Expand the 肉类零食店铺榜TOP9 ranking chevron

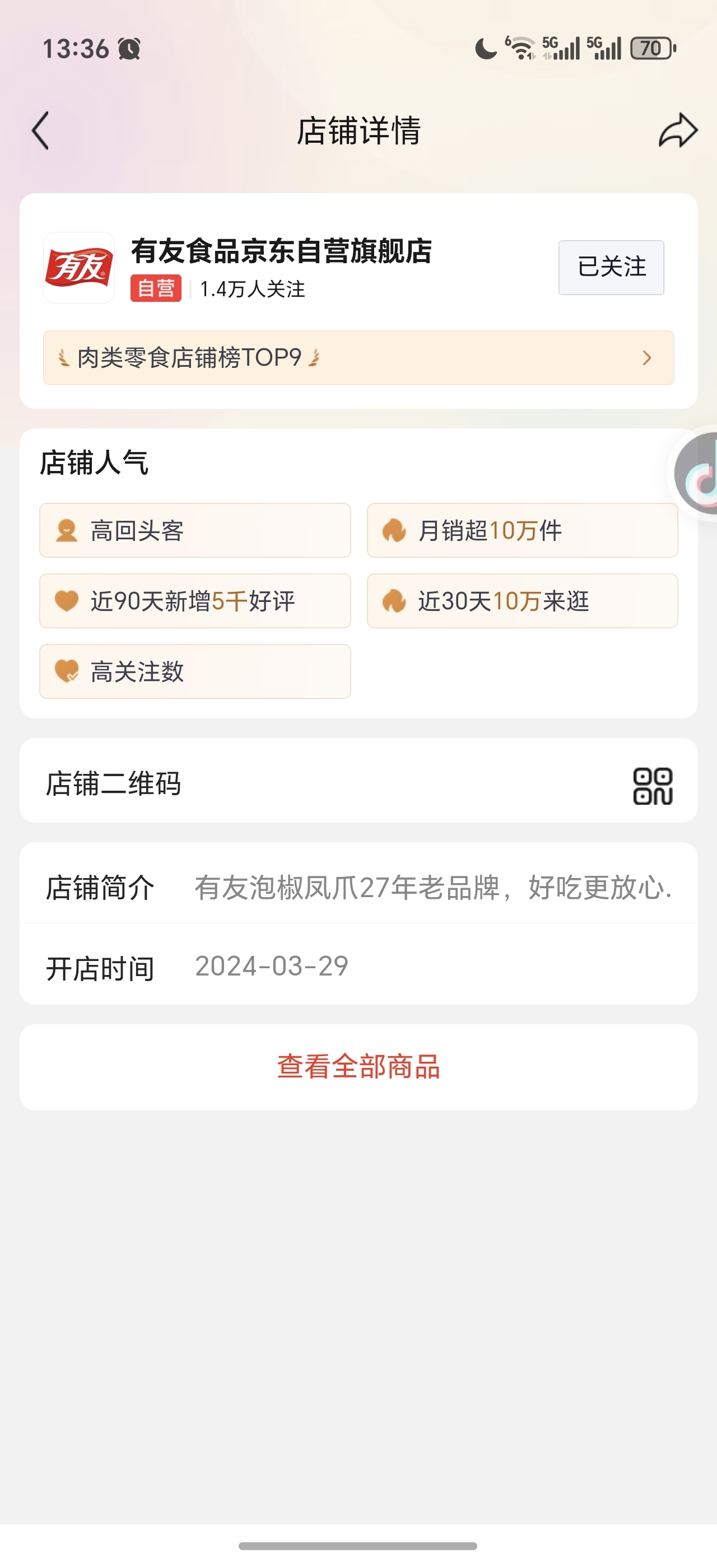(x=646, y=358)
